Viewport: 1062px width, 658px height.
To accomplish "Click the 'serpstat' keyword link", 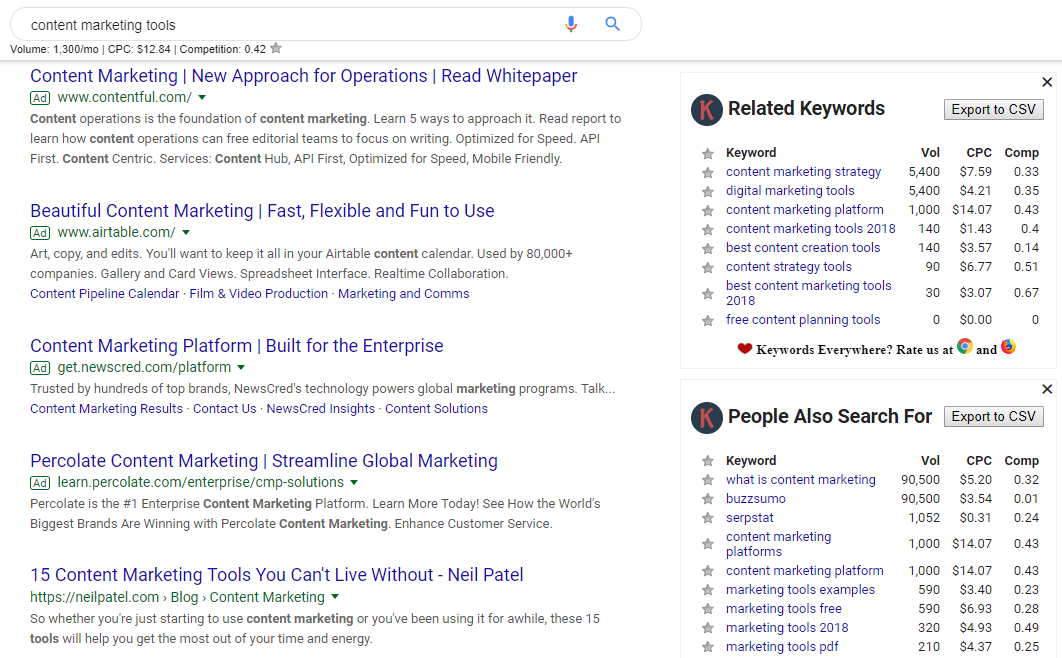I will [x=750, y=517].
